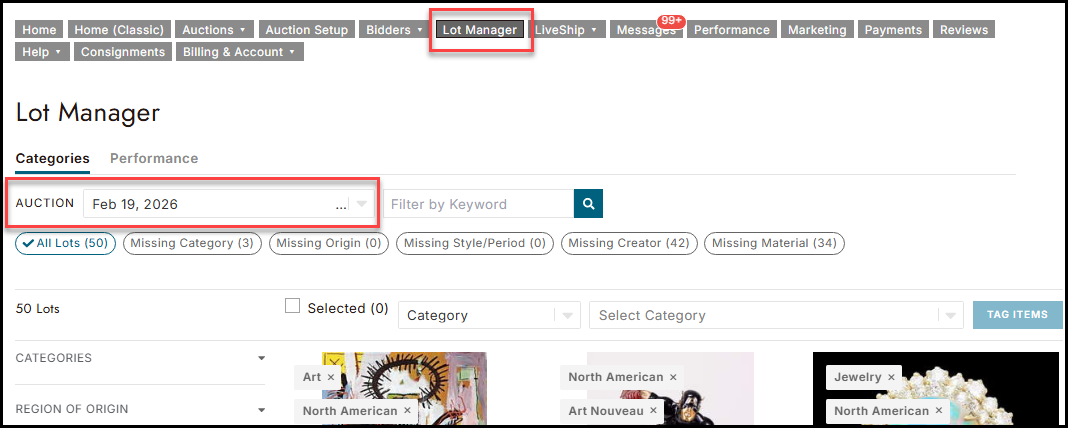Viewport: 1068px width, 428px height.
Task: Open the LiveShip menu dropdown
Action: [567, 30]
